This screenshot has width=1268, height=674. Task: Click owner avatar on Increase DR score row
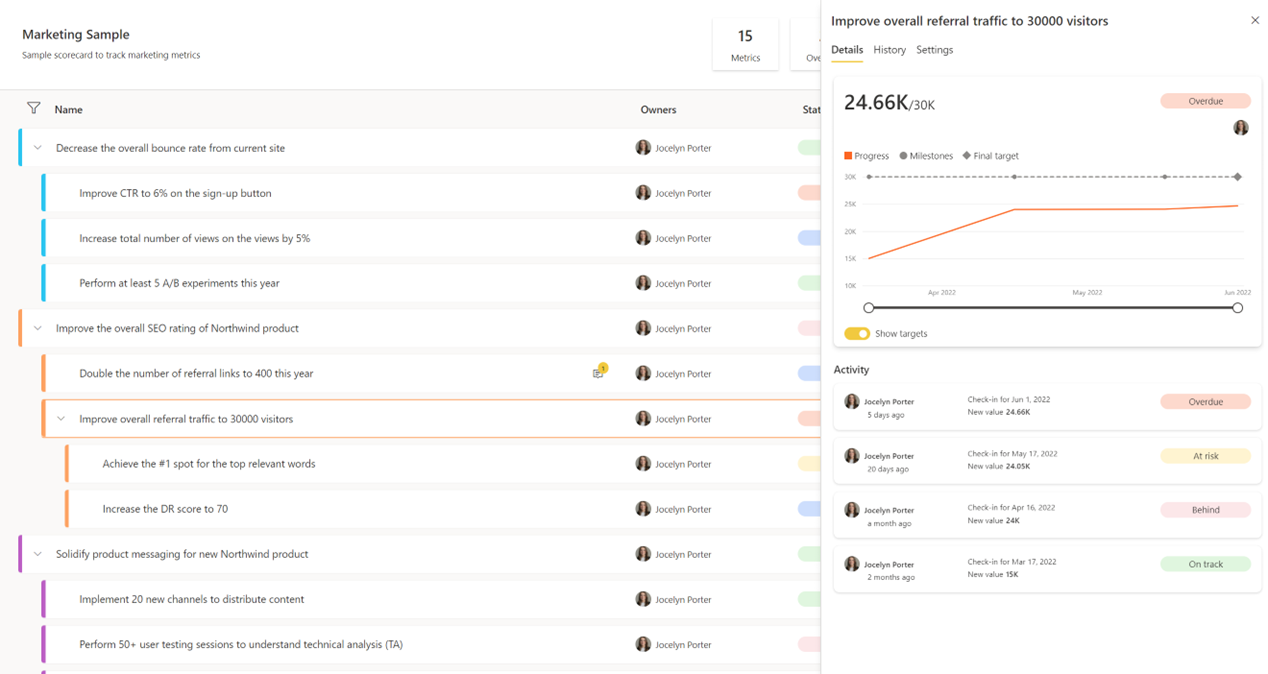643,509
